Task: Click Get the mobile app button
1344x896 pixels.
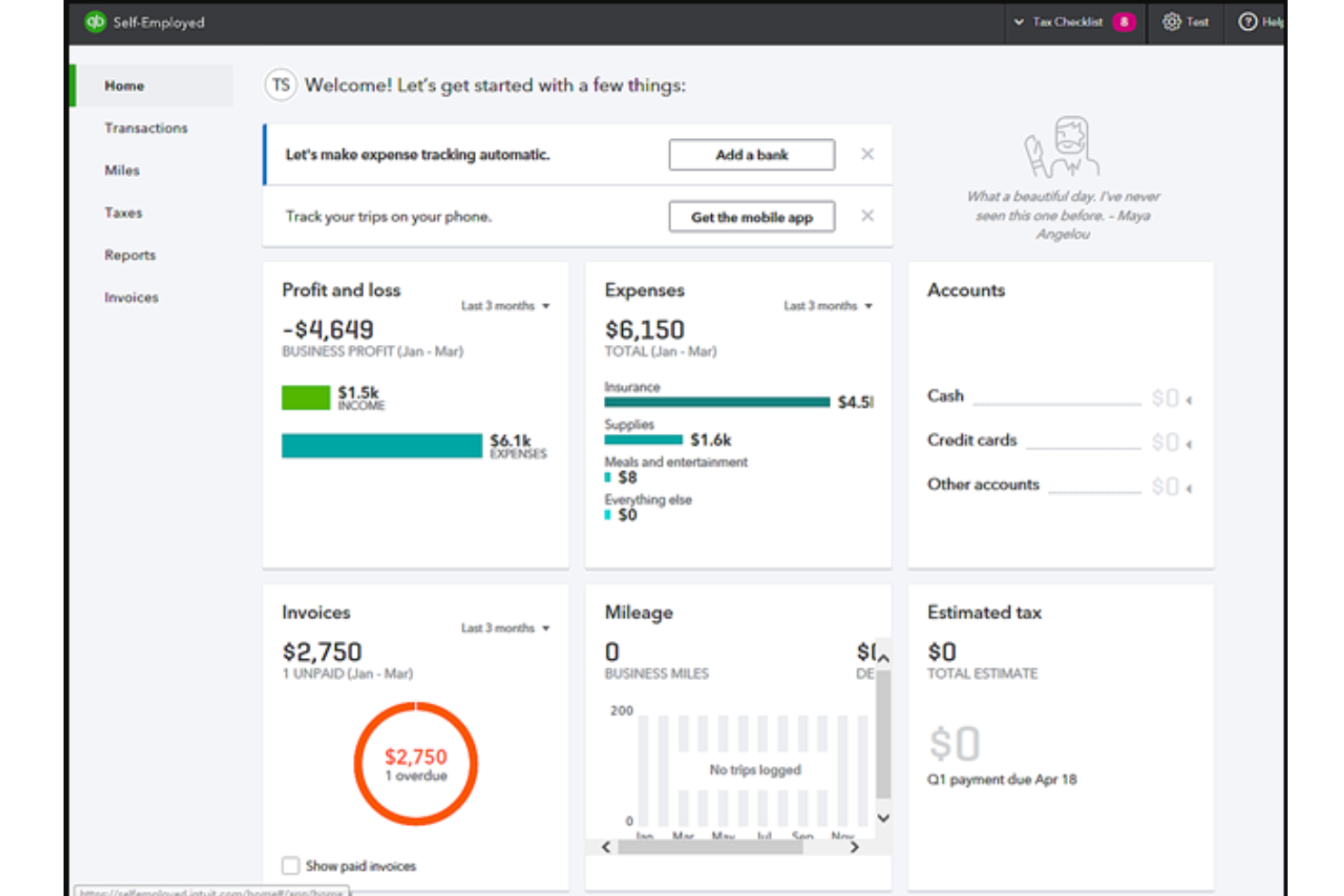Action: 752,217
